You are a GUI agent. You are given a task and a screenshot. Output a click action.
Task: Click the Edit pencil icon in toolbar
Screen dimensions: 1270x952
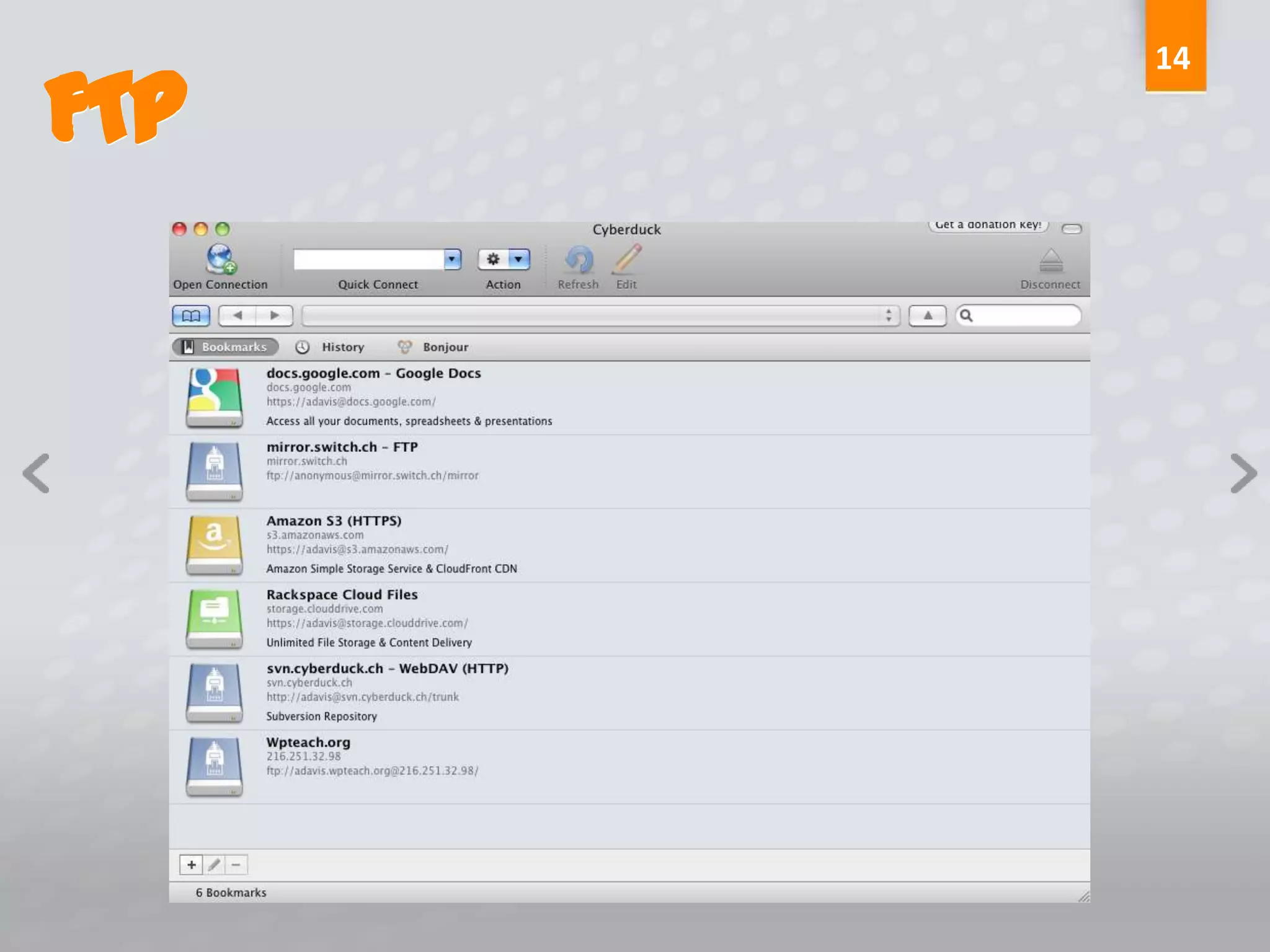tap(627, 259)
